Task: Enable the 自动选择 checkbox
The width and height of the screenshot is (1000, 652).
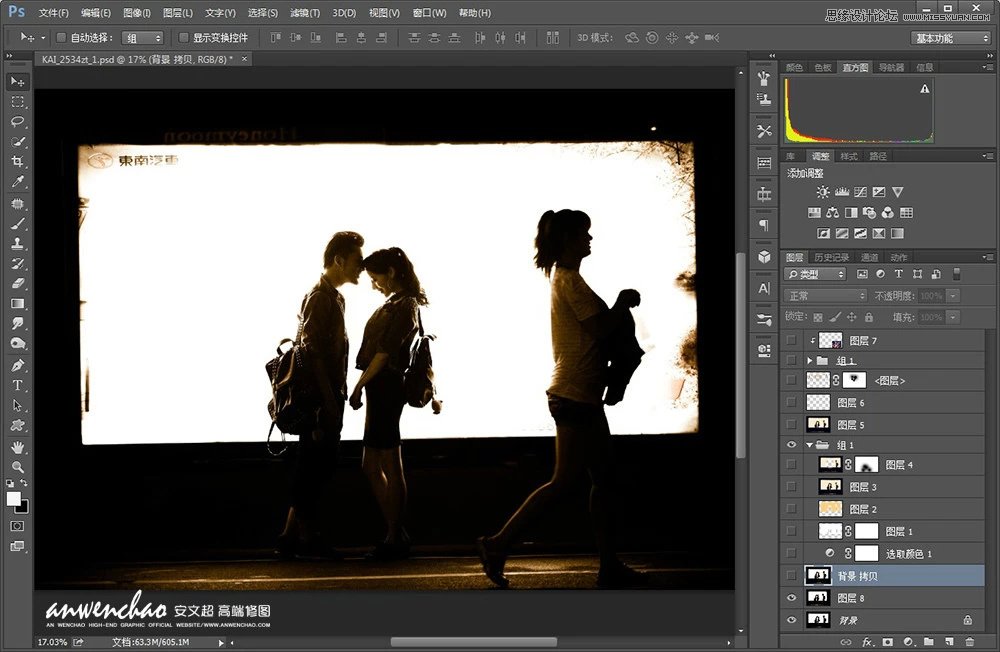Action: (61, 38)
